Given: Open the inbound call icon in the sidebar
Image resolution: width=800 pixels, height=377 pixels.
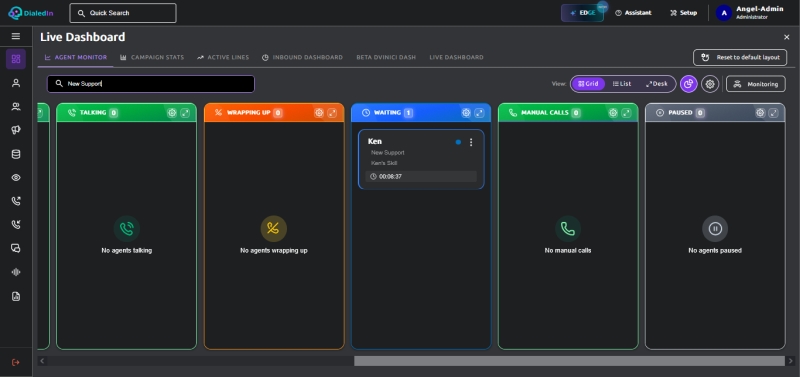Looking at the screenshot, I should pyautogui.click(x=16, y=225).
